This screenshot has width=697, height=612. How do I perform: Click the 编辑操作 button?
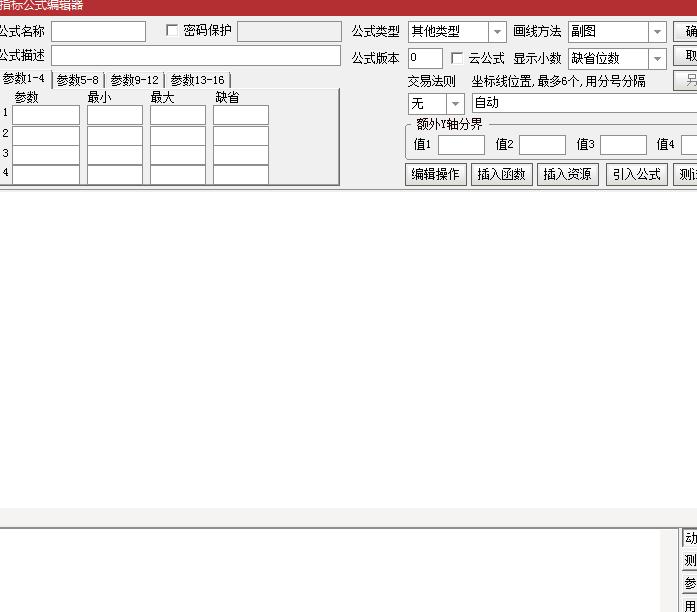coord(436,174)
